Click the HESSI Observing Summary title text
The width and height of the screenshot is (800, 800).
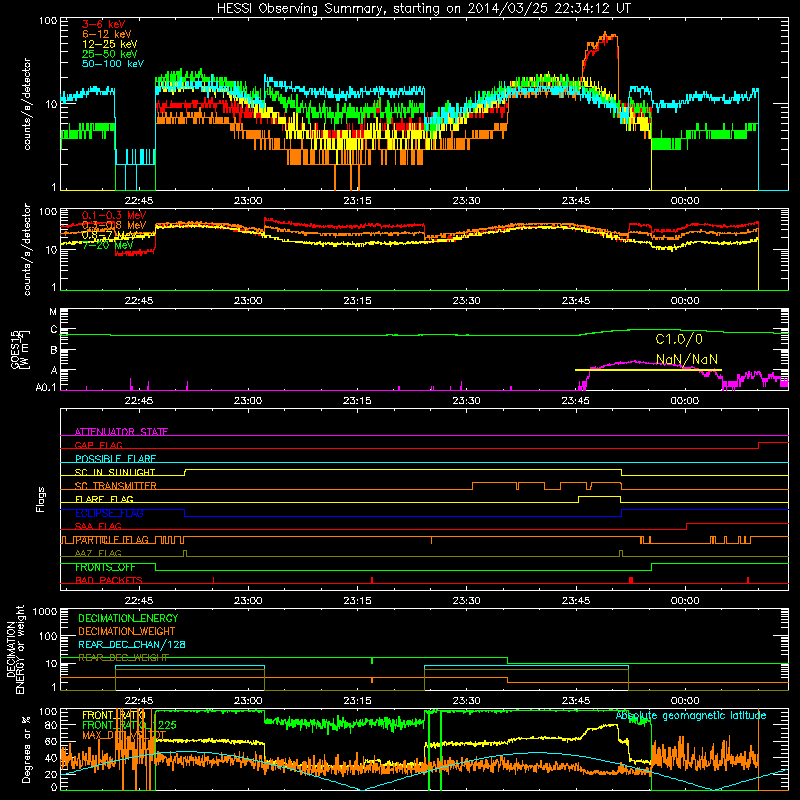(423, 9)
